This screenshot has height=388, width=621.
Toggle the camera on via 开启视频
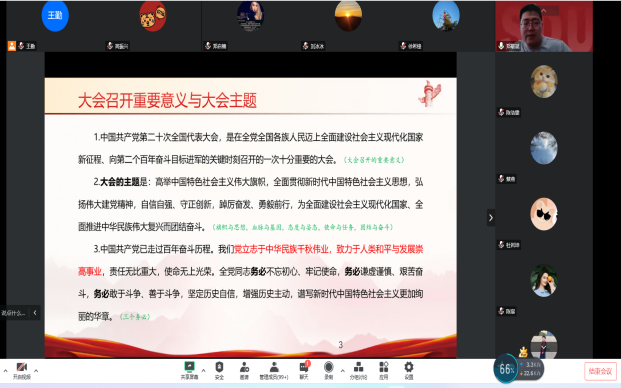click(21, 371)
